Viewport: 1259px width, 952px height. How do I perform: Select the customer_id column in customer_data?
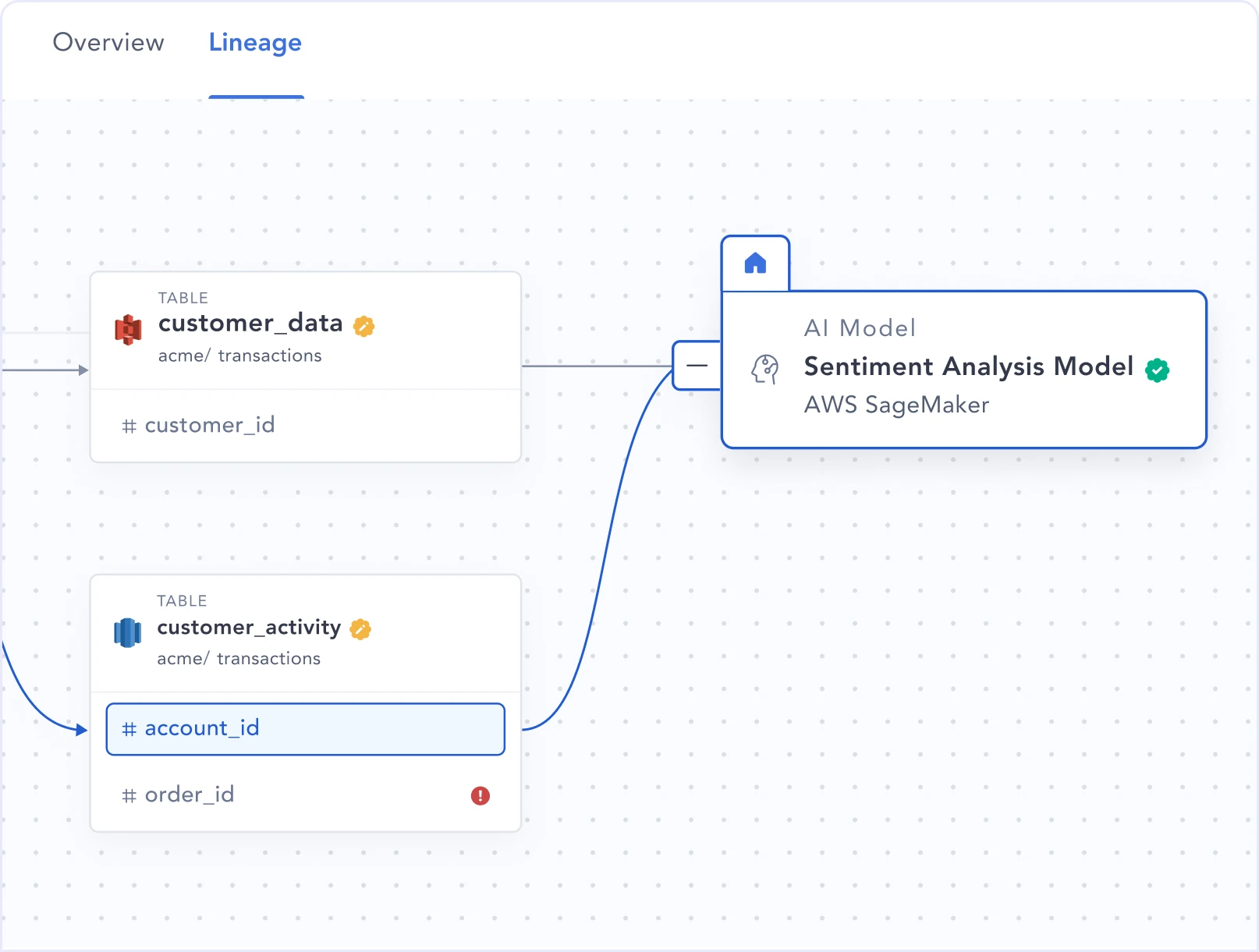tap(209, 425)
